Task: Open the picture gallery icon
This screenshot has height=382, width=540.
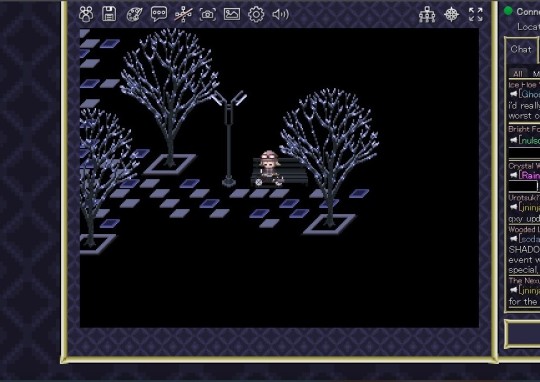Action: click(x=232, y=14)
